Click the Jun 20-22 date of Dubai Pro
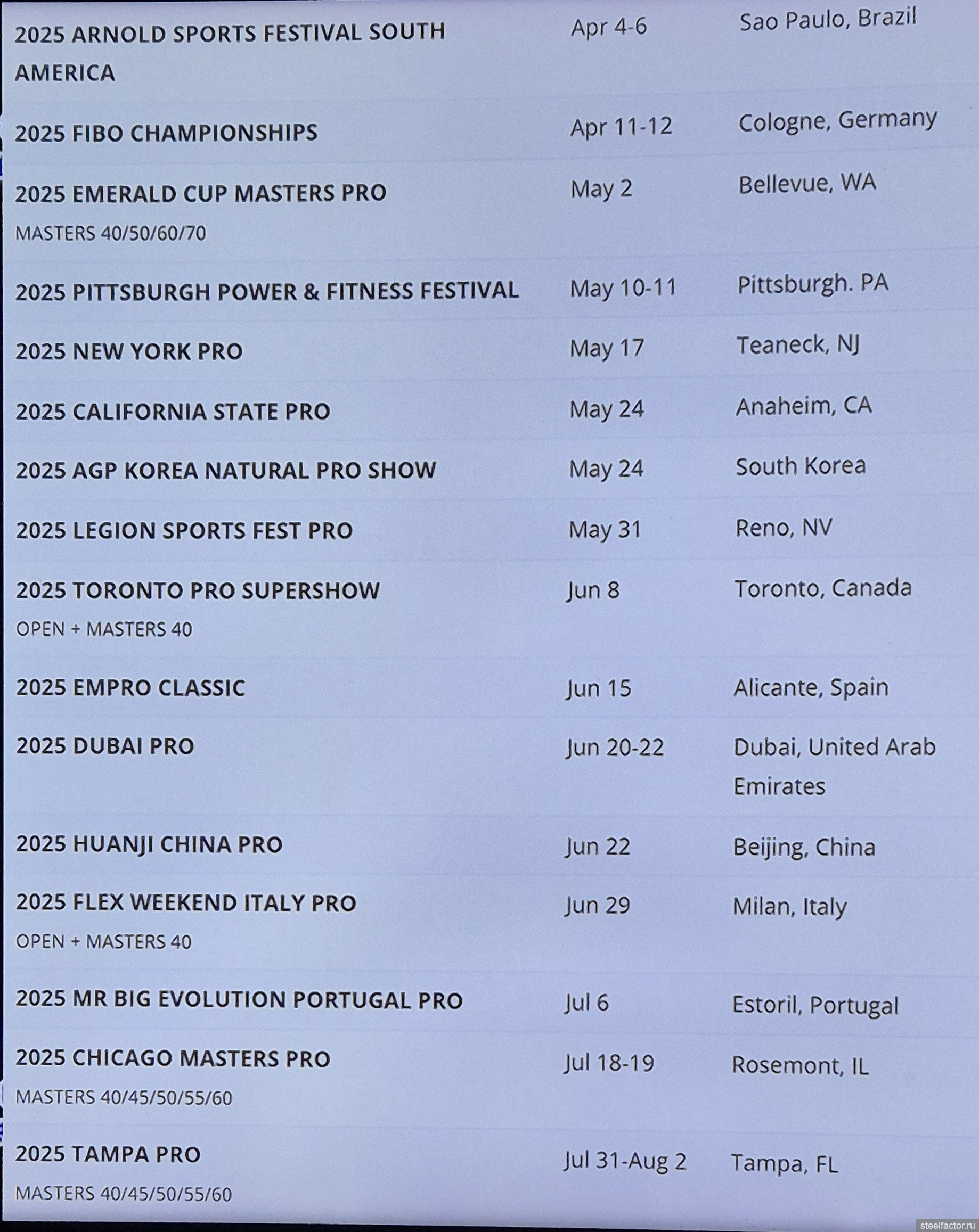The height and width of the screenshot is (1232, 979). pyautogui.click(x=615, y=748)
